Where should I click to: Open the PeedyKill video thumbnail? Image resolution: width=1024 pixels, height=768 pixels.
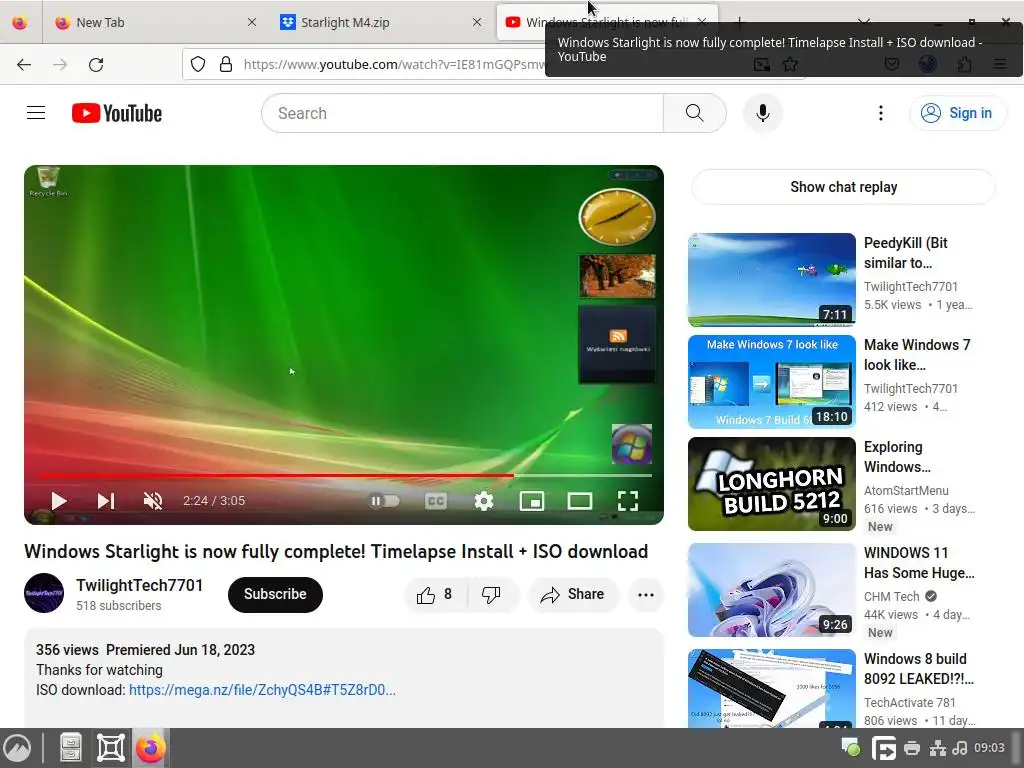point(771,280)
